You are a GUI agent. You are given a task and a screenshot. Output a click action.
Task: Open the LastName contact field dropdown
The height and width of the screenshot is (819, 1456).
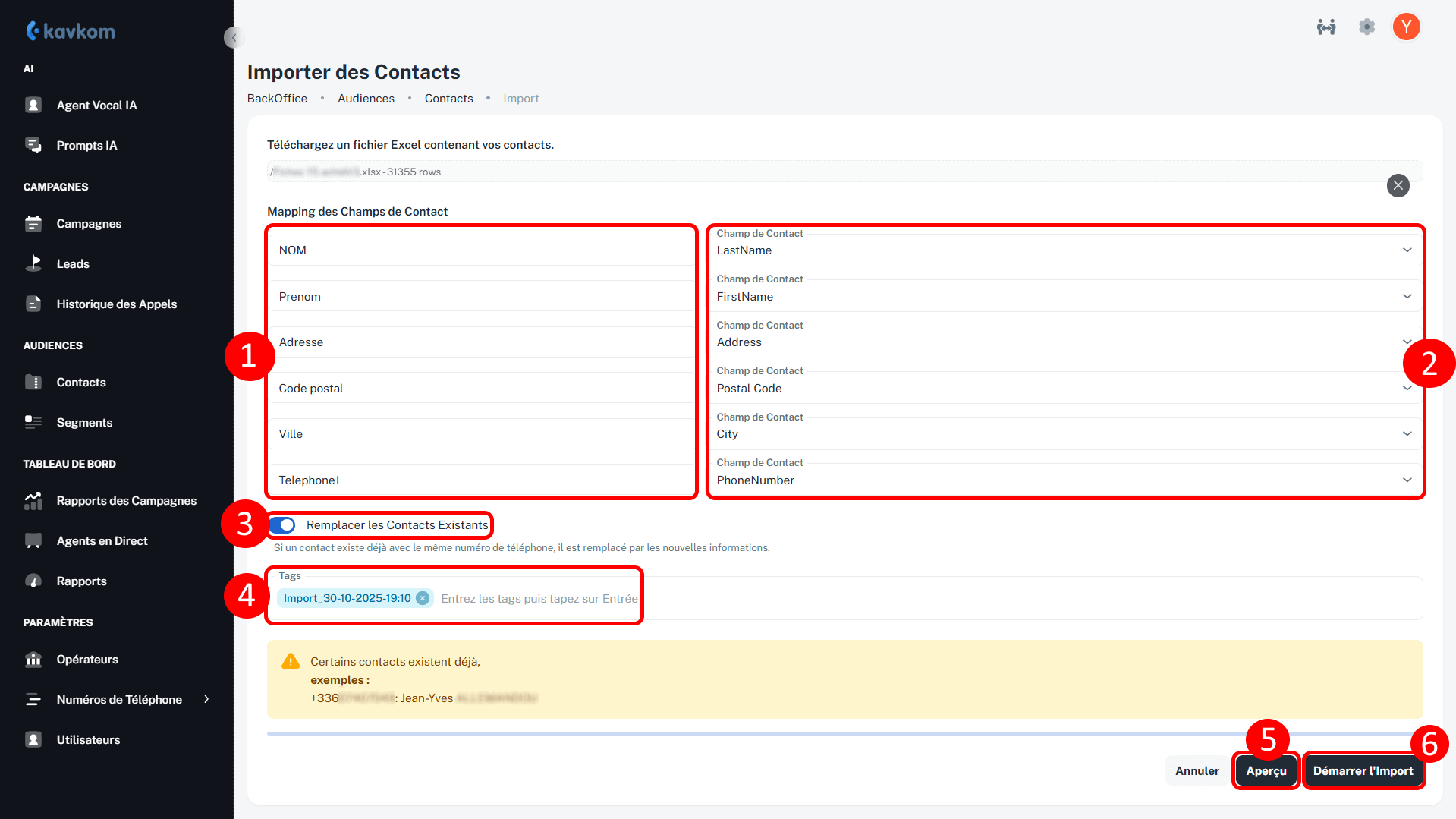tap(1406, 250)
